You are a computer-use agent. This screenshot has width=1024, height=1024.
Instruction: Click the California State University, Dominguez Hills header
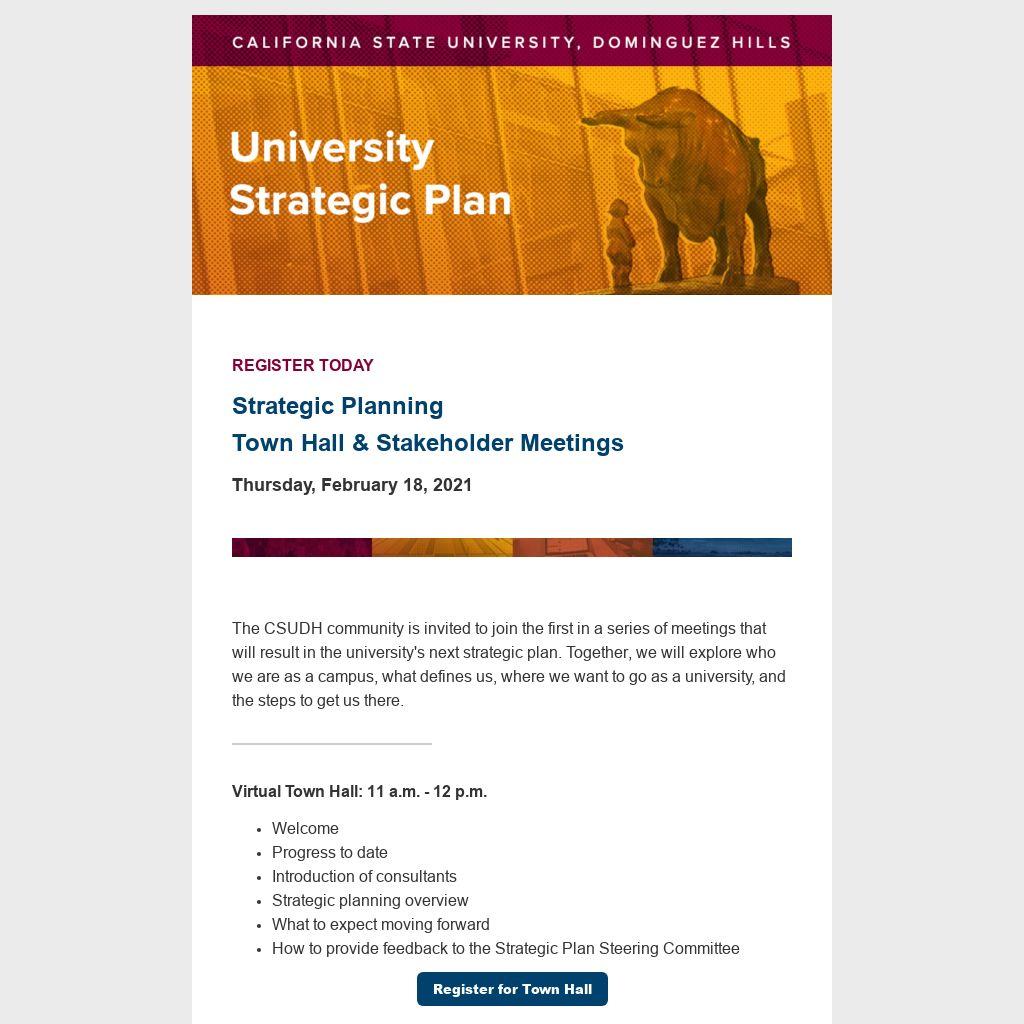(512, 42)
